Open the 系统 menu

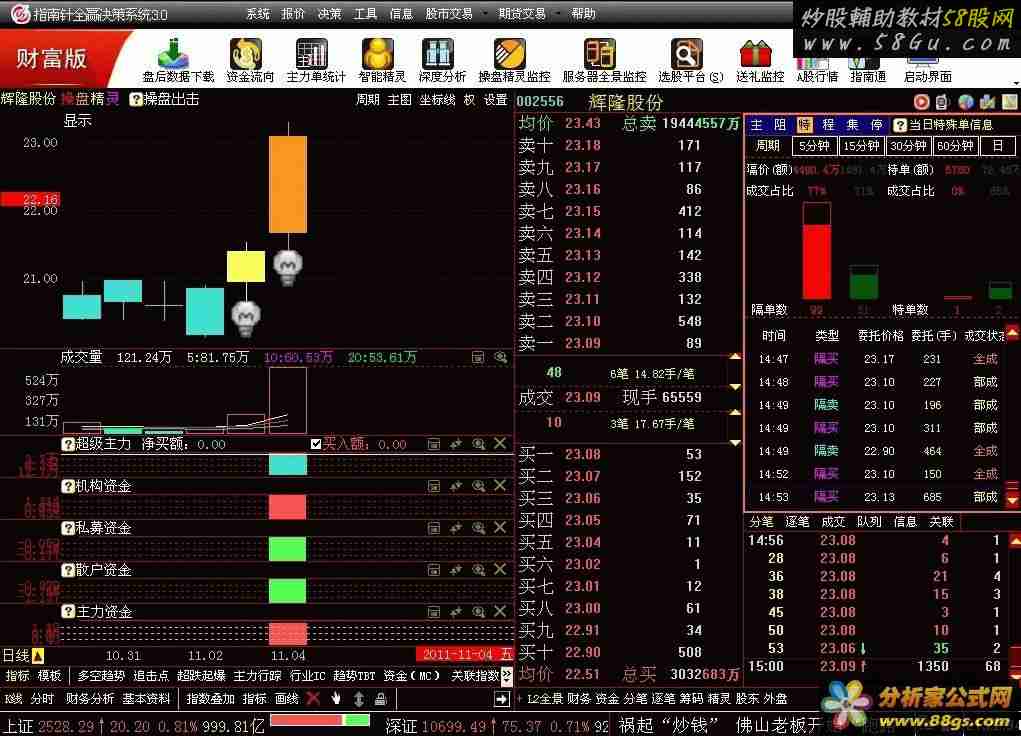(x=258, y=14)
